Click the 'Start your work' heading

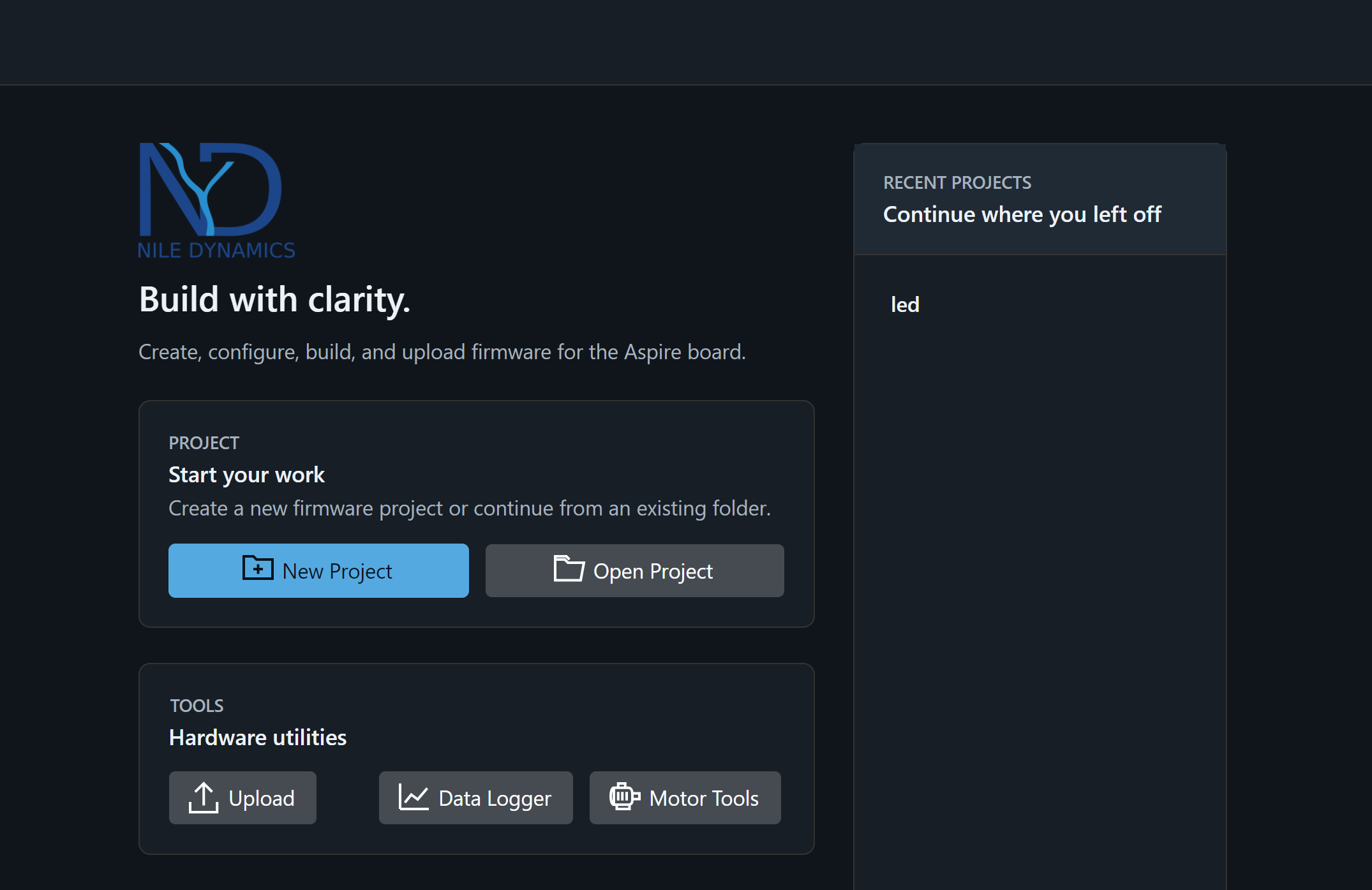click(246, 475)
